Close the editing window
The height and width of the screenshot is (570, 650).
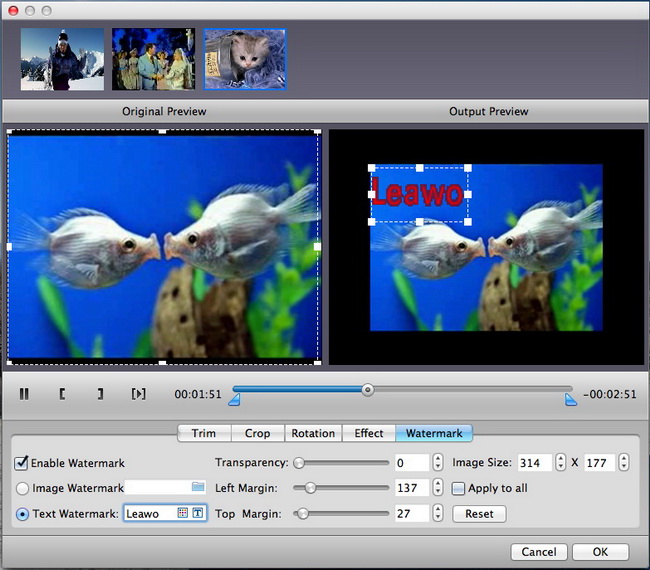tap(13, 10)
